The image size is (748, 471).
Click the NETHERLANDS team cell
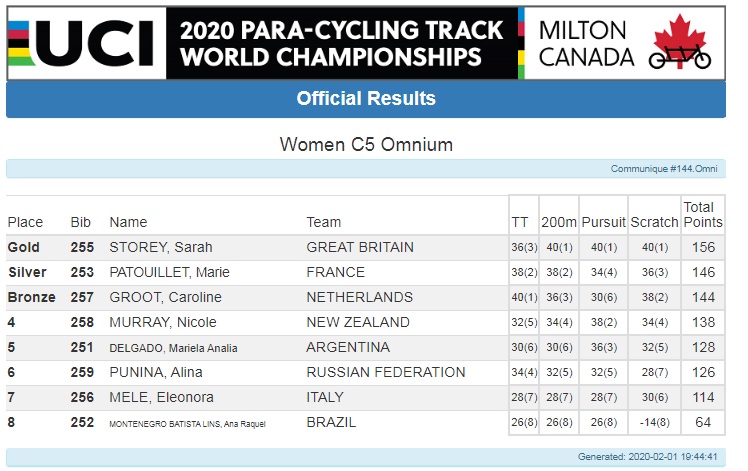(x=360, y=297)
